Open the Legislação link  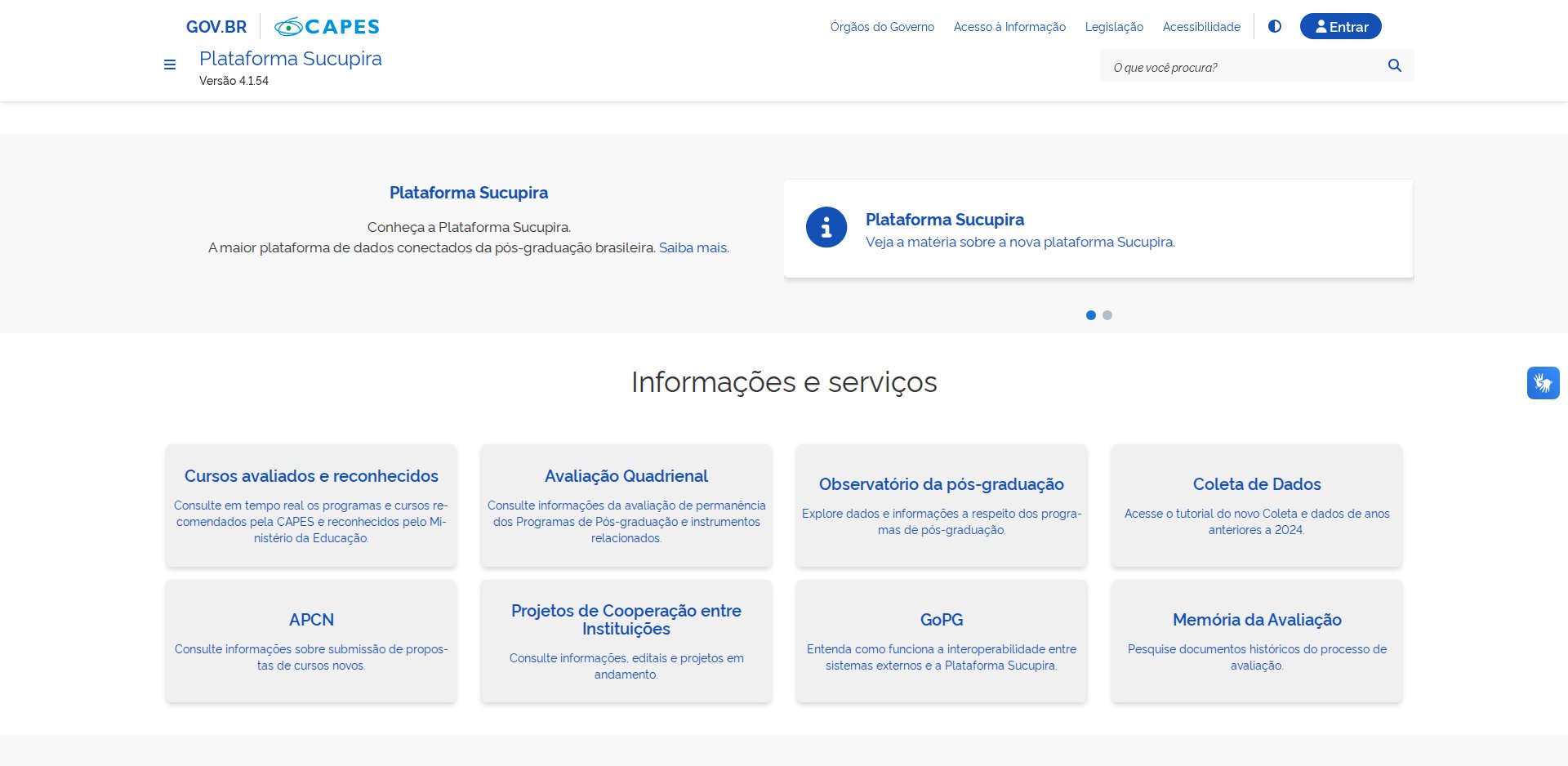(x=1114, y=27)
